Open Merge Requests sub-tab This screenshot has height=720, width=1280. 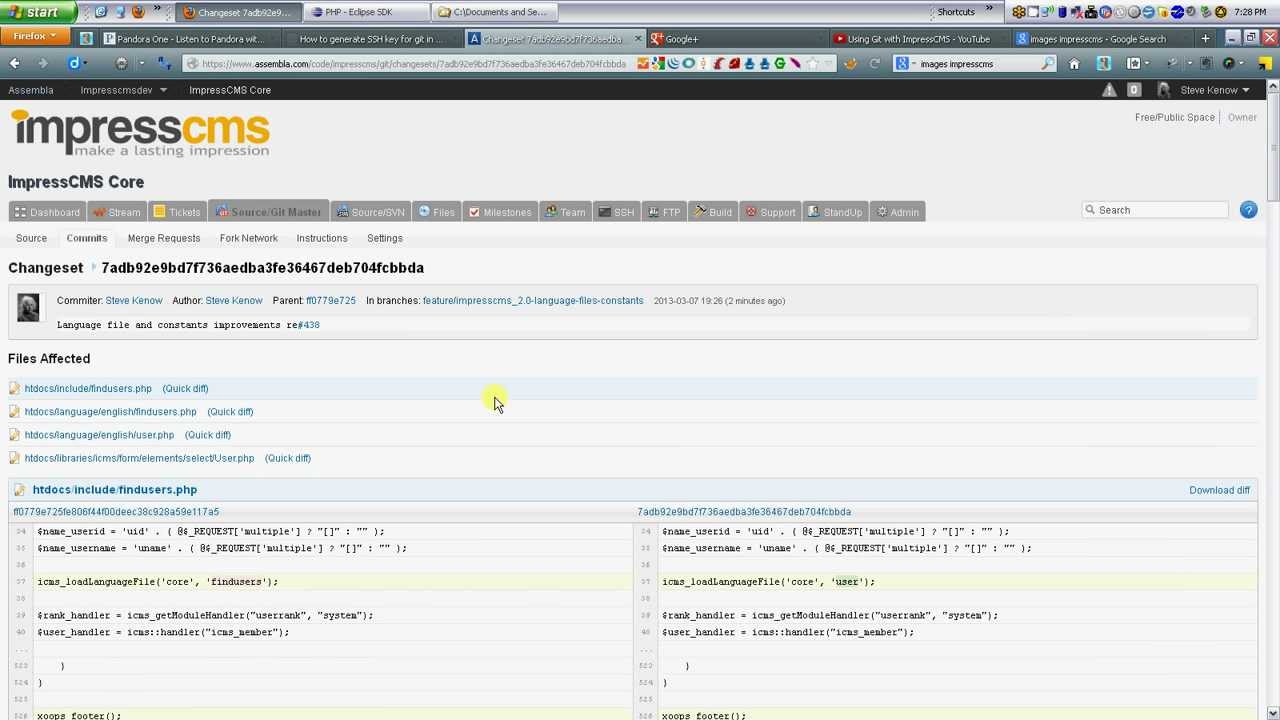164,238
